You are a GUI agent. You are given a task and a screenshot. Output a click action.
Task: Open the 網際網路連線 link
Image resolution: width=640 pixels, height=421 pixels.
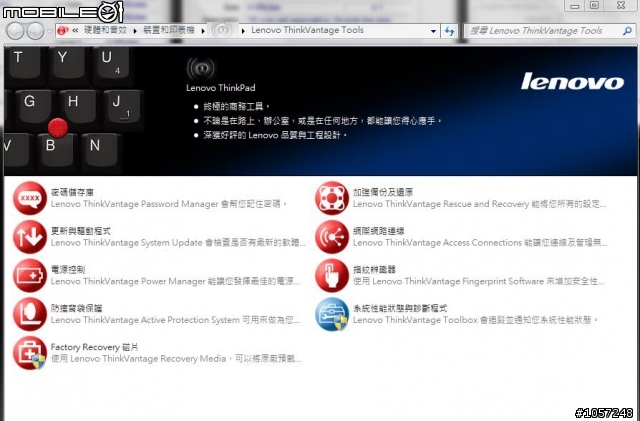pos(379,231)
